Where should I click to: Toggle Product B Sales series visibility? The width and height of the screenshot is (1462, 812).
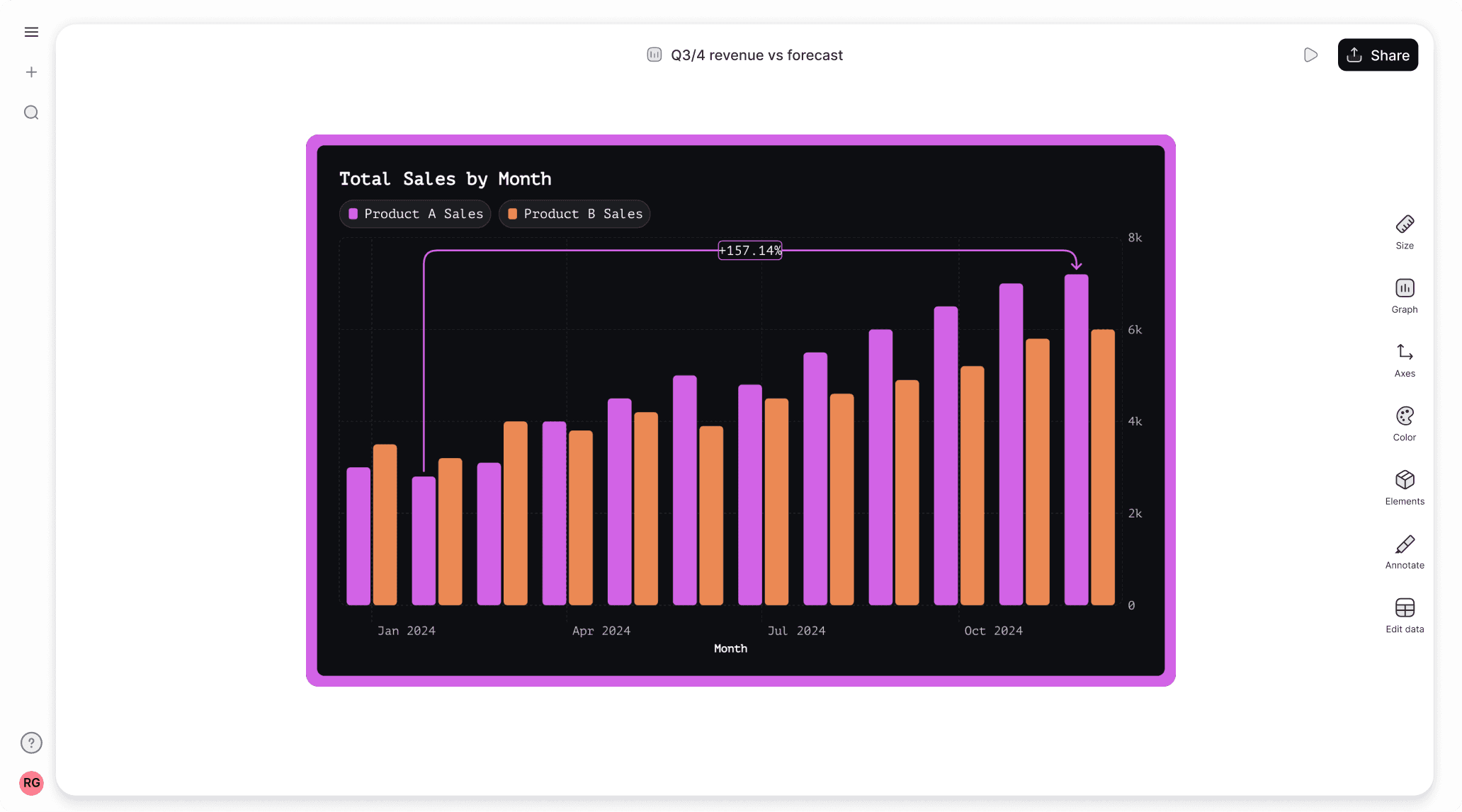574,214
